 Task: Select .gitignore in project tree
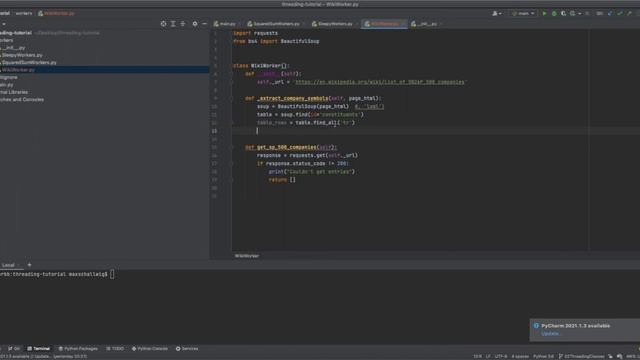(x=9, y=77)
